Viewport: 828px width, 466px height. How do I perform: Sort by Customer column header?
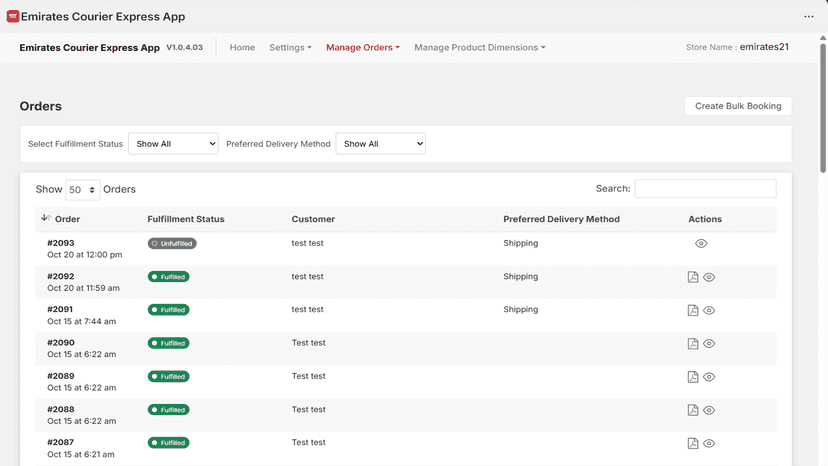click(x=313, y=219)
